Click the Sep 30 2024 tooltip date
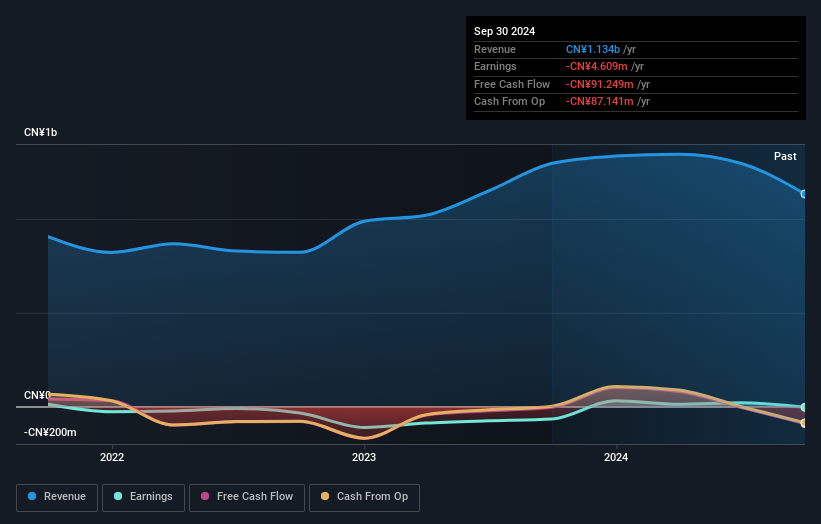The width and height of the screenshot is (821, 524). (504, 31)
